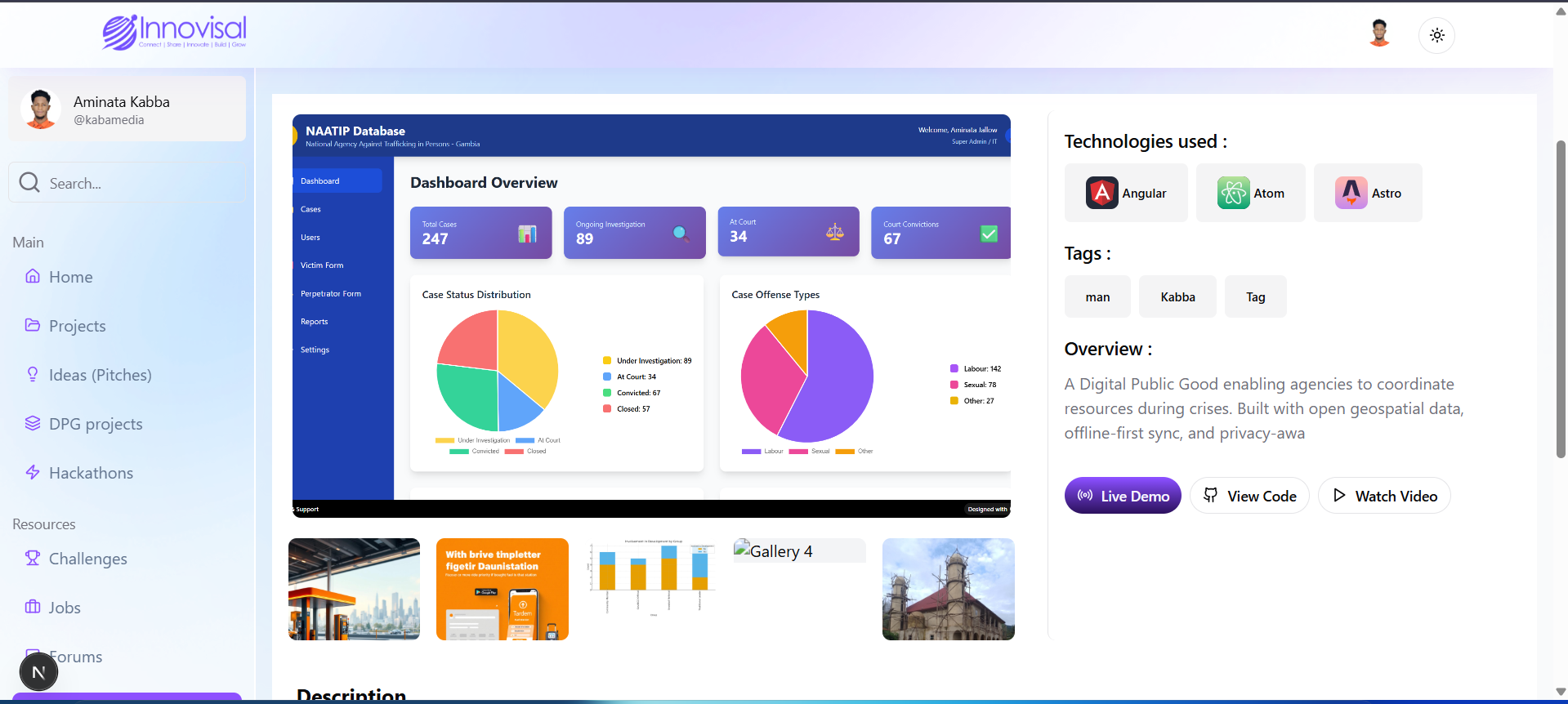Select the orange app promo thumbnail
This screenshot has height=704, width=1568.
click(x=502, y=589)
